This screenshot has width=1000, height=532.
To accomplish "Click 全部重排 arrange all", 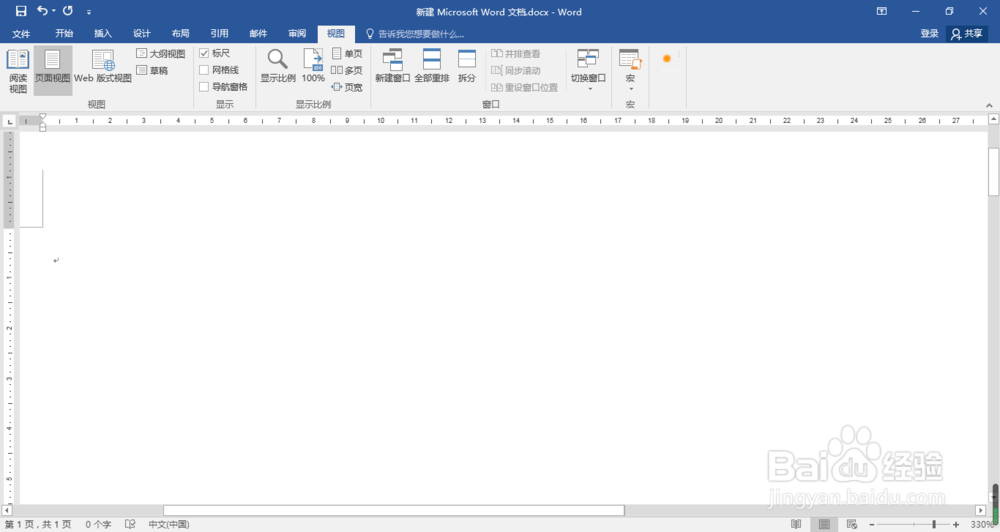I will (x=432, y=66).
